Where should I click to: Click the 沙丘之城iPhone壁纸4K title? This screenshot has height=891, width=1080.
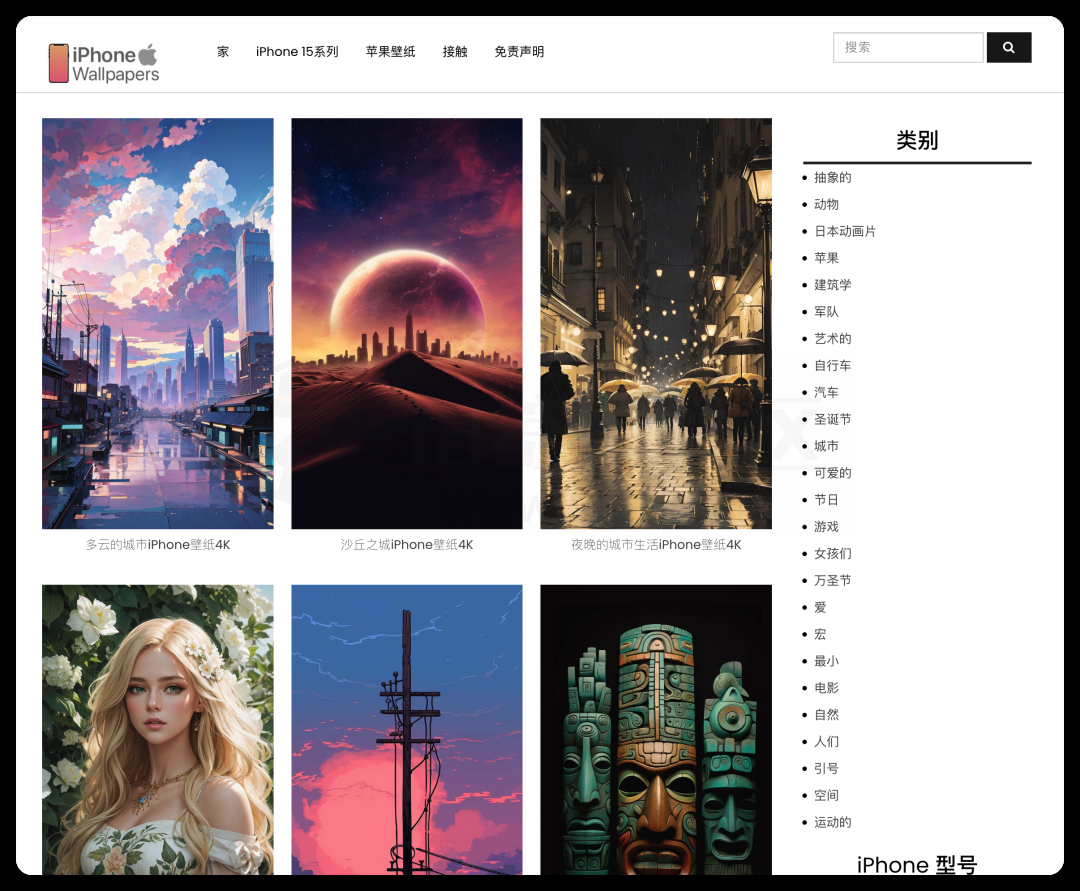coord(407,545)
